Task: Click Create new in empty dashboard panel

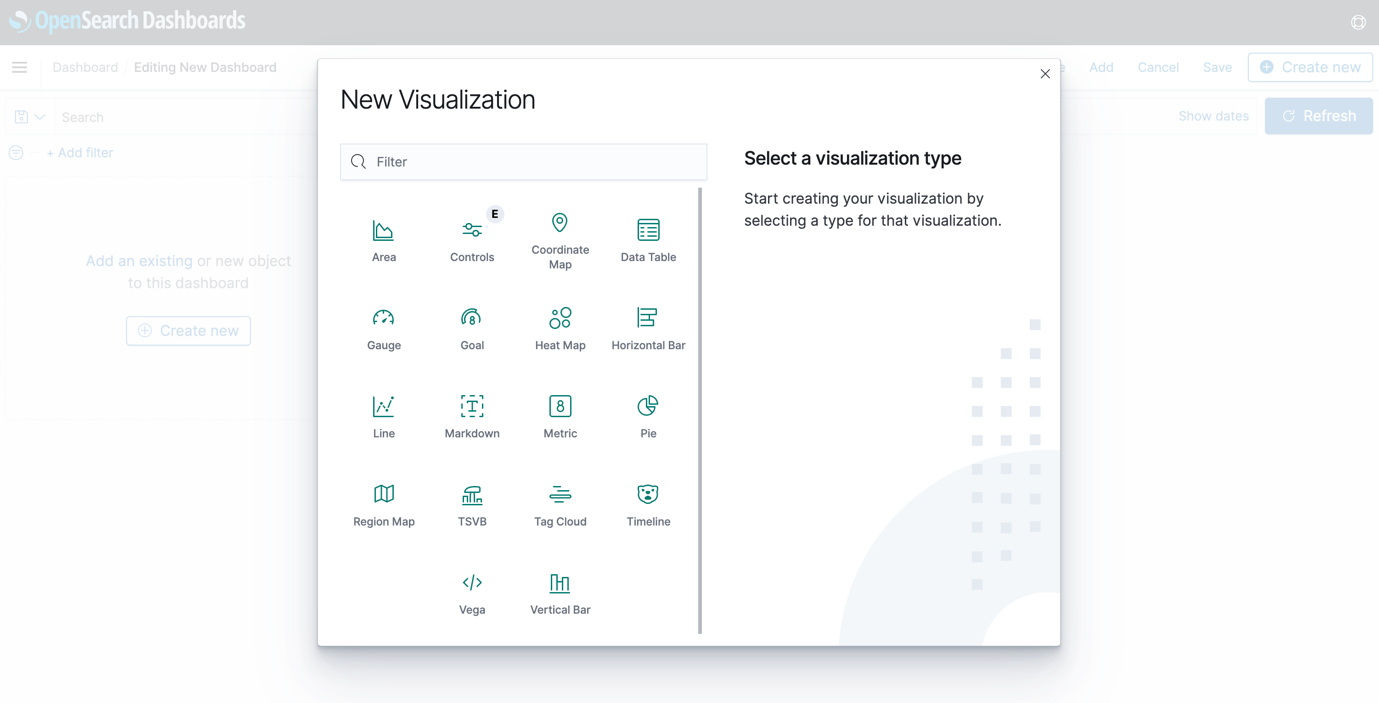Action: [x=188, y=331]
